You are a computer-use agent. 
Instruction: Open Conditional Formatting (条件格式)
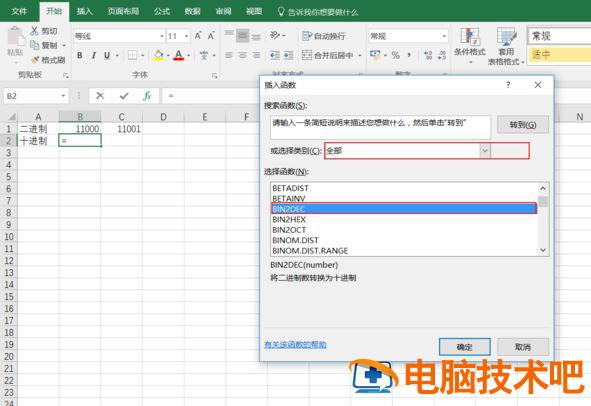click(470, 45)
